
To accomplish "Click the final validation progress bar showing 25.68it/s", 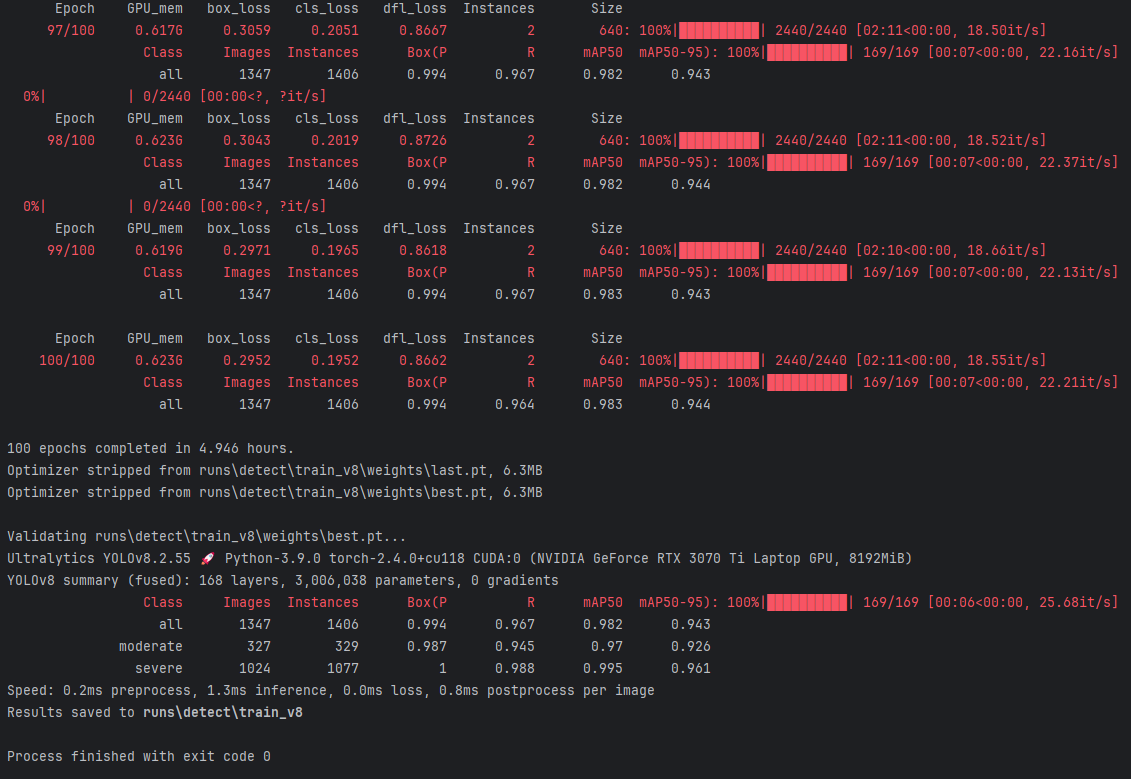I will pos(807,602).
